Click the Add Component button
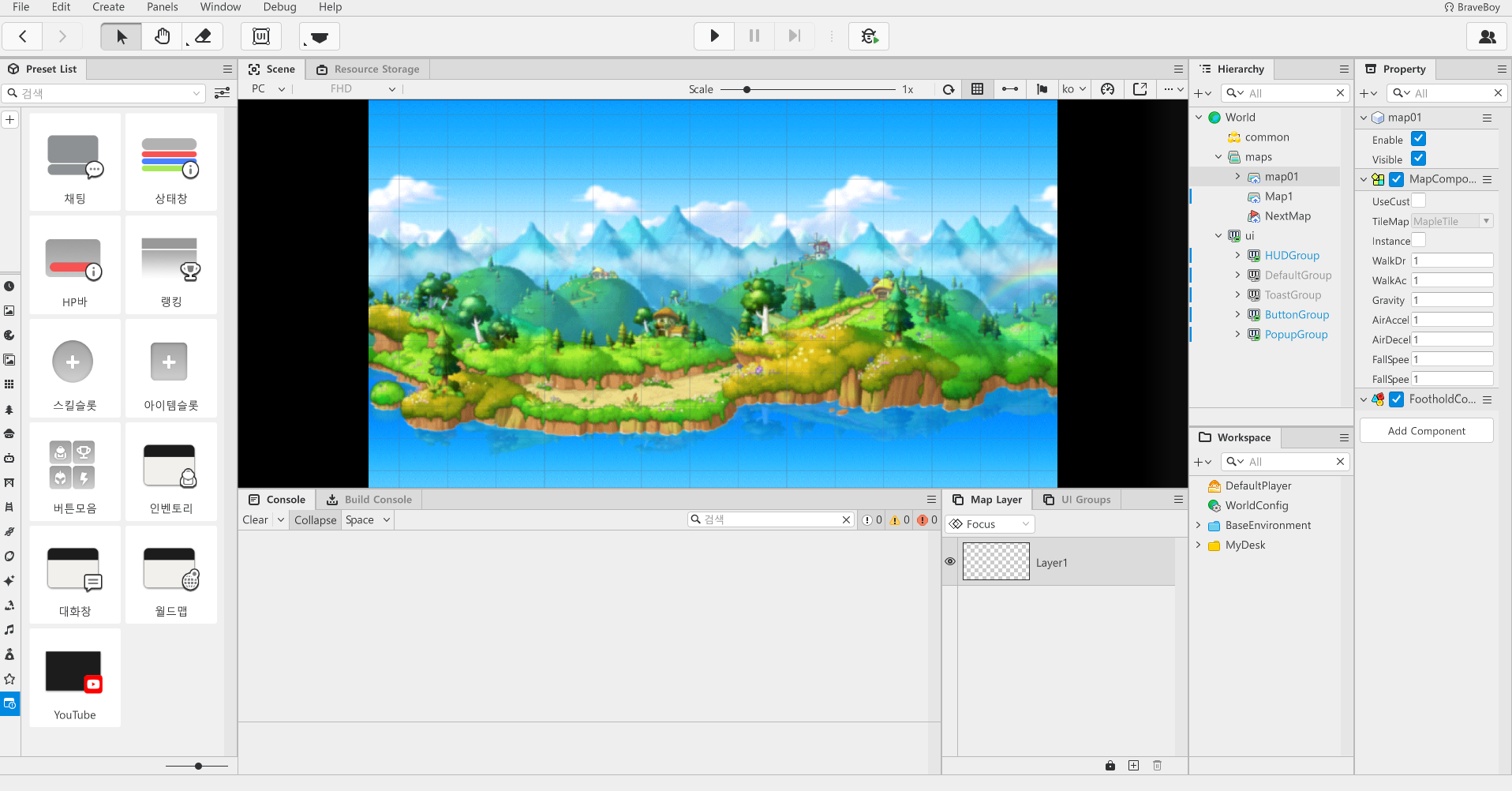The width and height of the screenshot is (1512, 791). tap(1426, 431)
